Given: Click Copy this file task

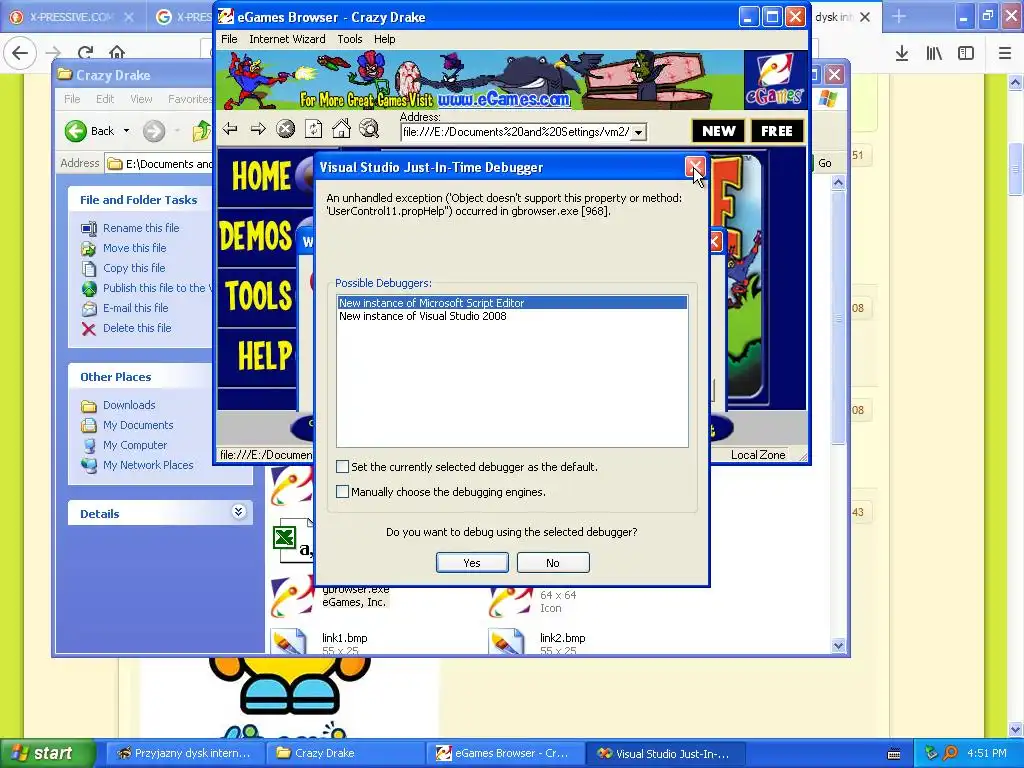Looking at the screenshot, I should 134,268.
